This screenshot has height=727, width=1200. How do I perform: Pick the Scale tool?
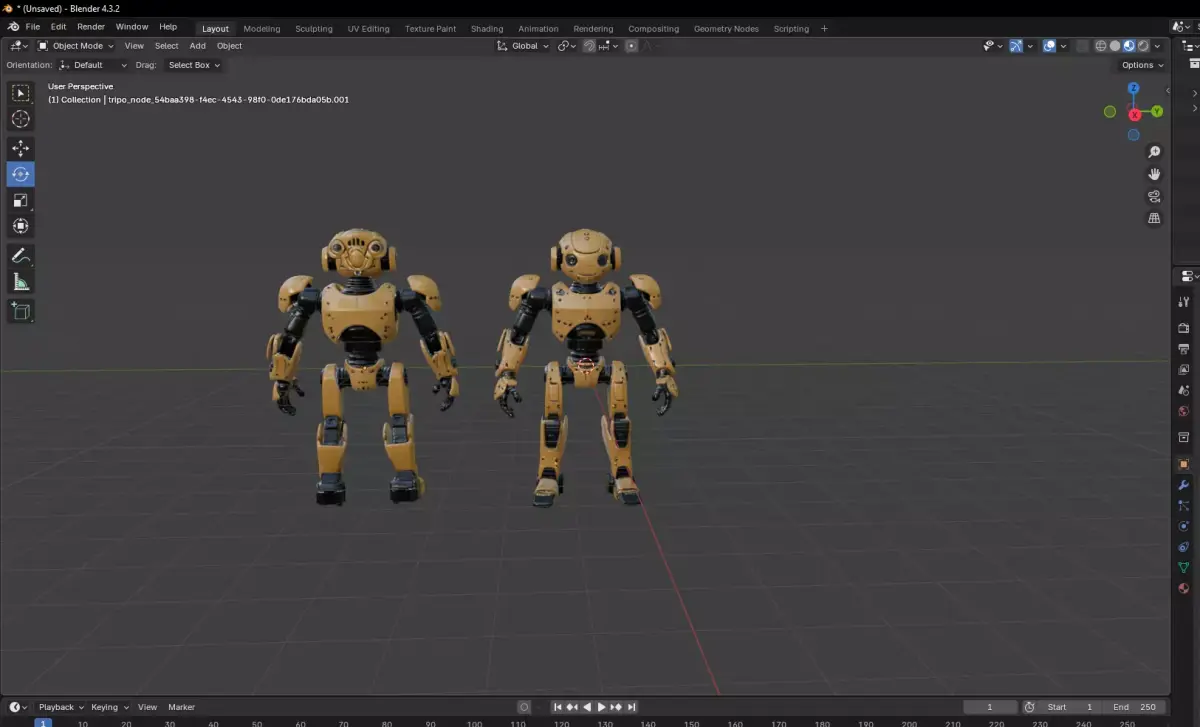[x=20, y=200]
